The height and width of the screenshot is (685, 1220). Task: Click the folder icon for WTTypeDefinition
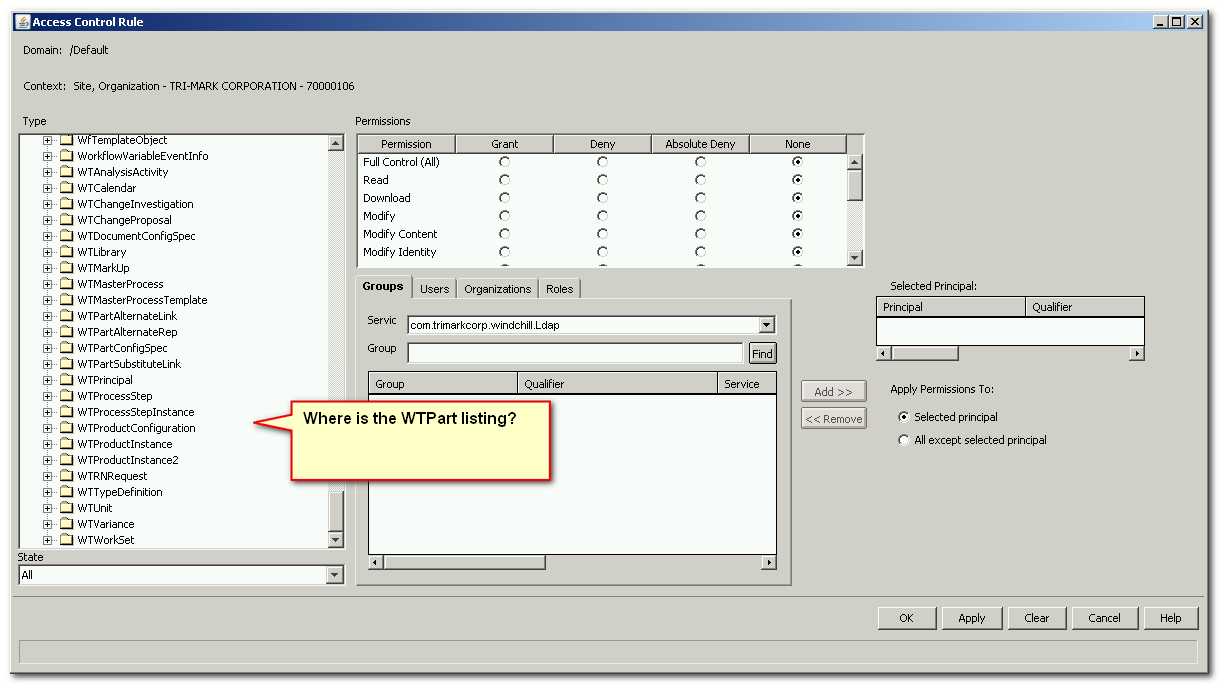point(66,492)
